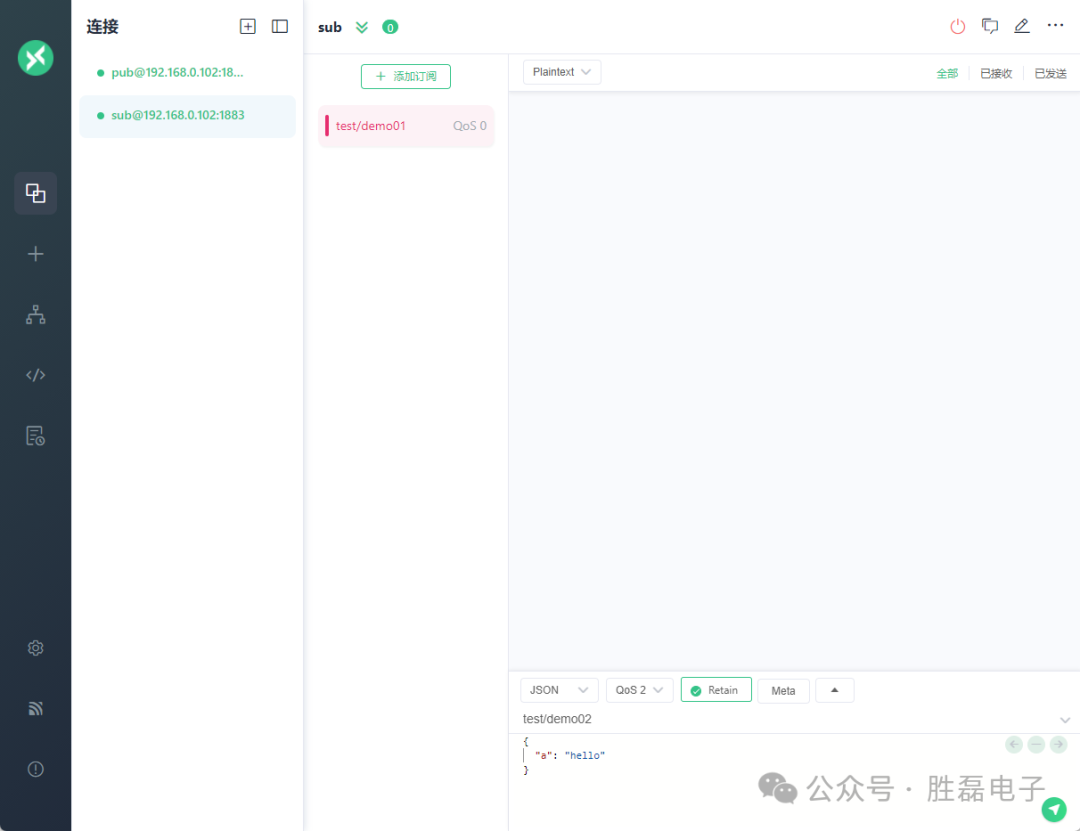
Task: Click the Meta button
Action: [x=783, y=690]
